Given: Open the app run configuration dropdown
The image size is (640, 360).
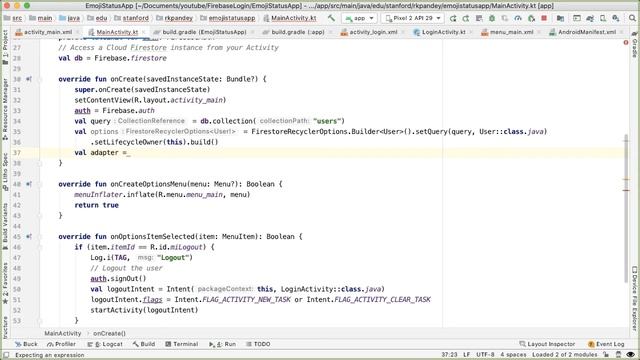Looking at the screenshot, I should pyautogui.click(x=360, y=18).
